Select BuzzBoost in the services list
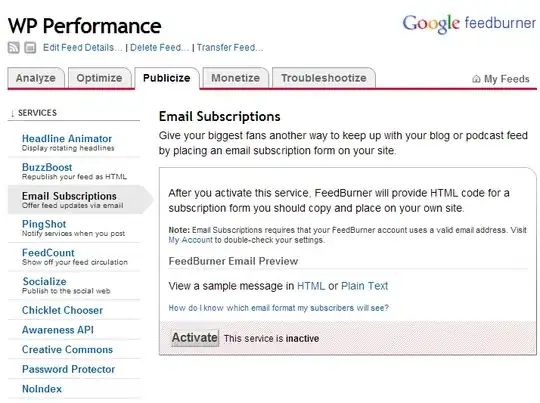This screenshot has height=403, width=540. pyautogui.click(x=47, y=167)
